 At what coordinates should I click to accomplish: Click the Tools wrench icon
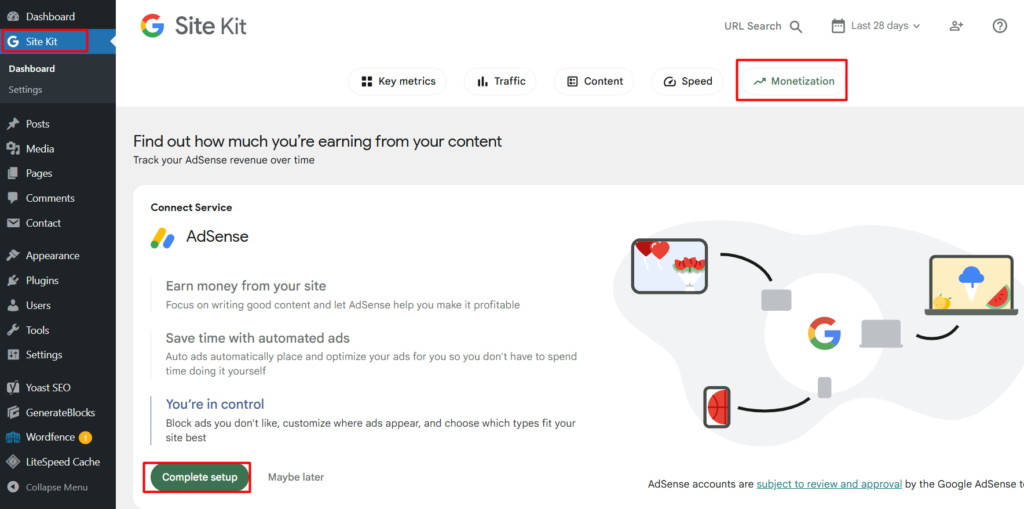pyautogui.click(x=13, y=330)
